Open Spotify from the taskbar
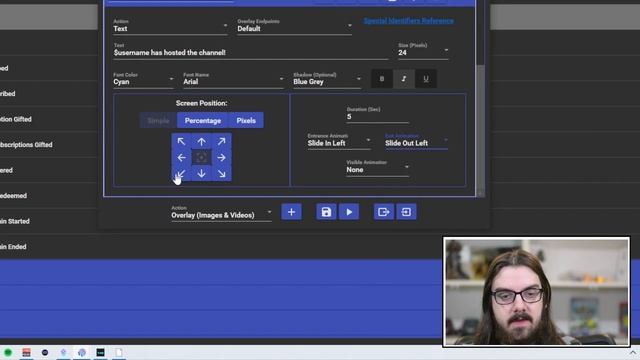This screenshot has width=640, height=360. [8, 352]
